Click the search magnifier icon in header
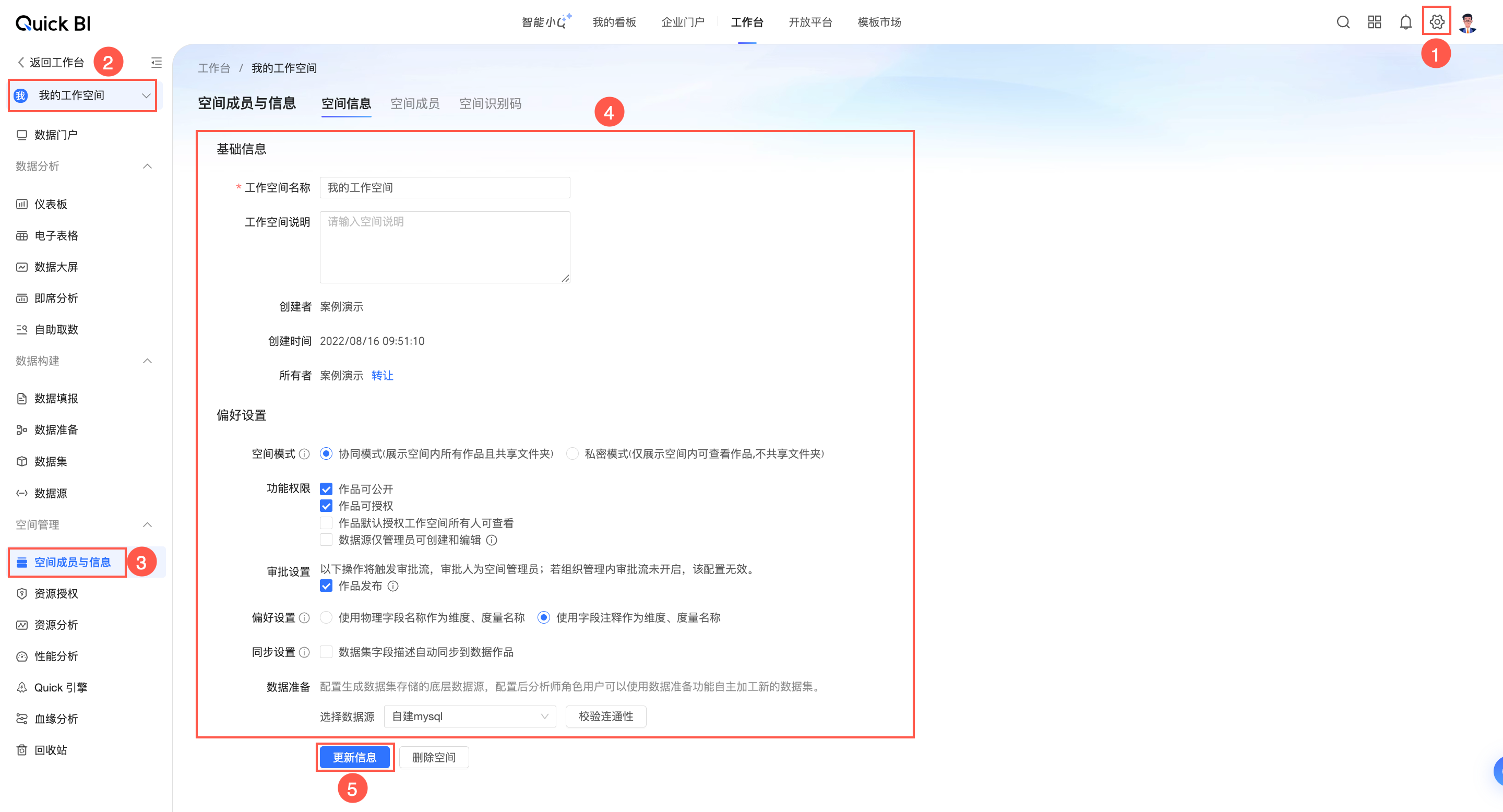This screenshot has width=1503, height=812. tap(1343, 22)
